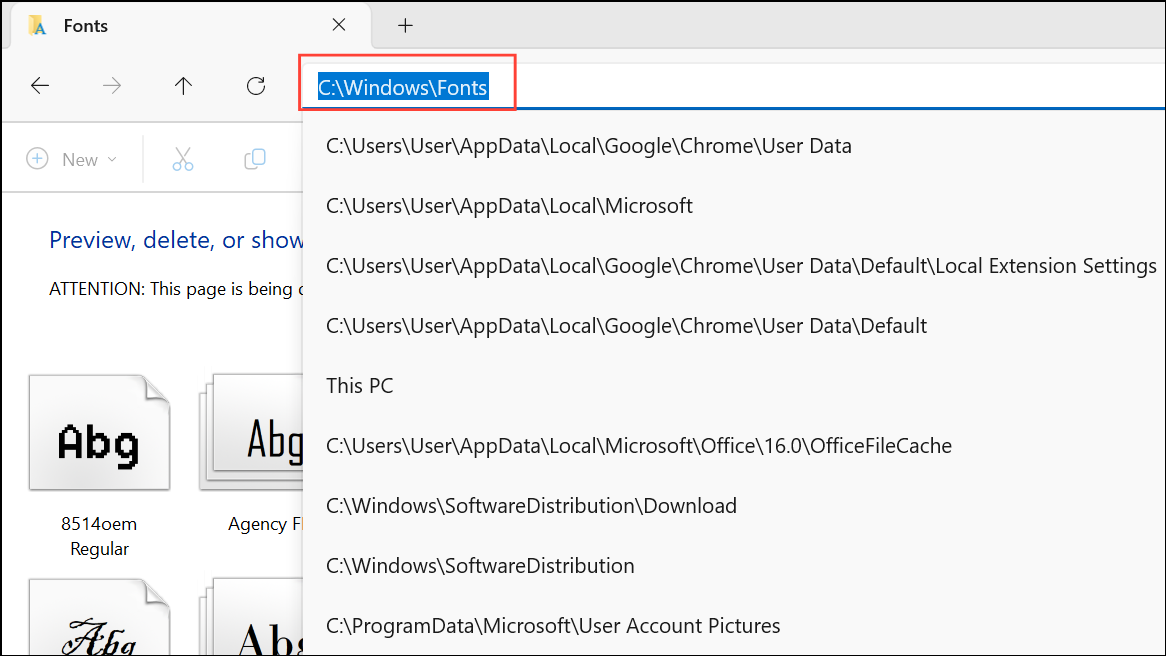Image resolution: width=1166 pixels, height=656 pixels.
Task: Select the User Account Pictures suggestion
Action: click(x=552, y=625)
